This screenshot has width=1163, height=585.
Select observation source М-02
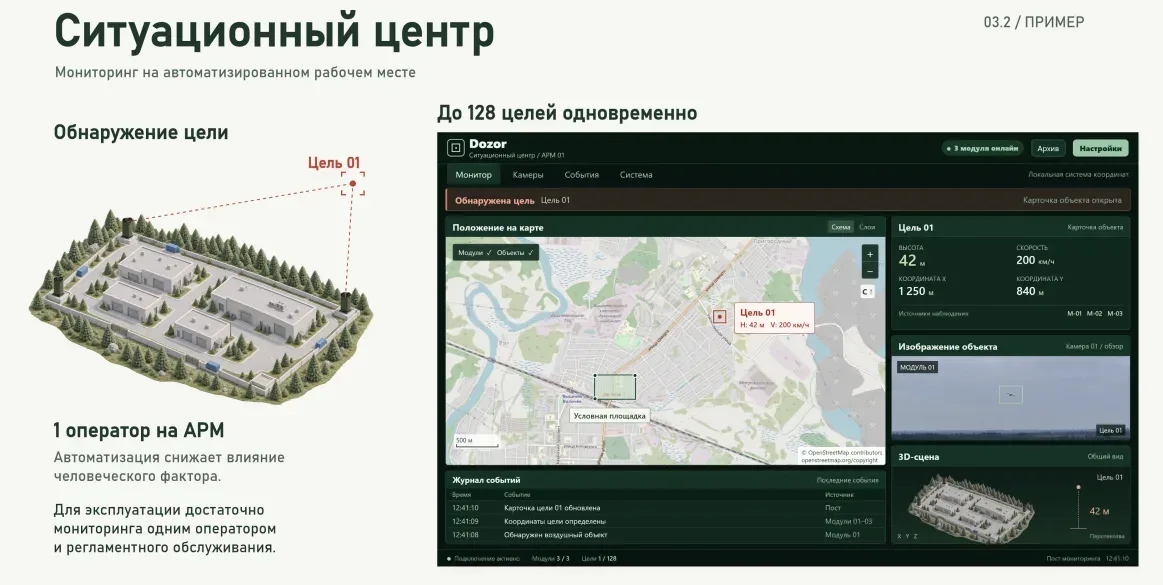pyautogui.click(x=1094, y=314)
